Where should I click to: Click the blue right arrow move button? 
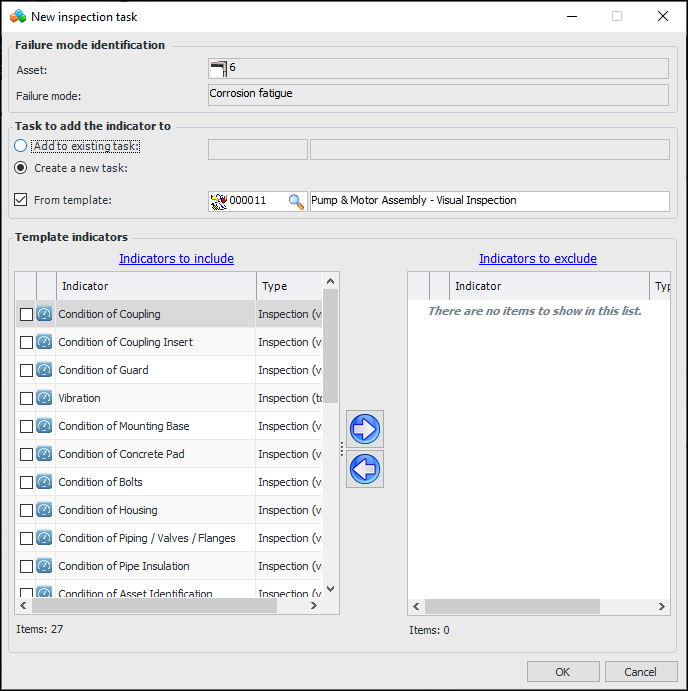click(364, 429)
